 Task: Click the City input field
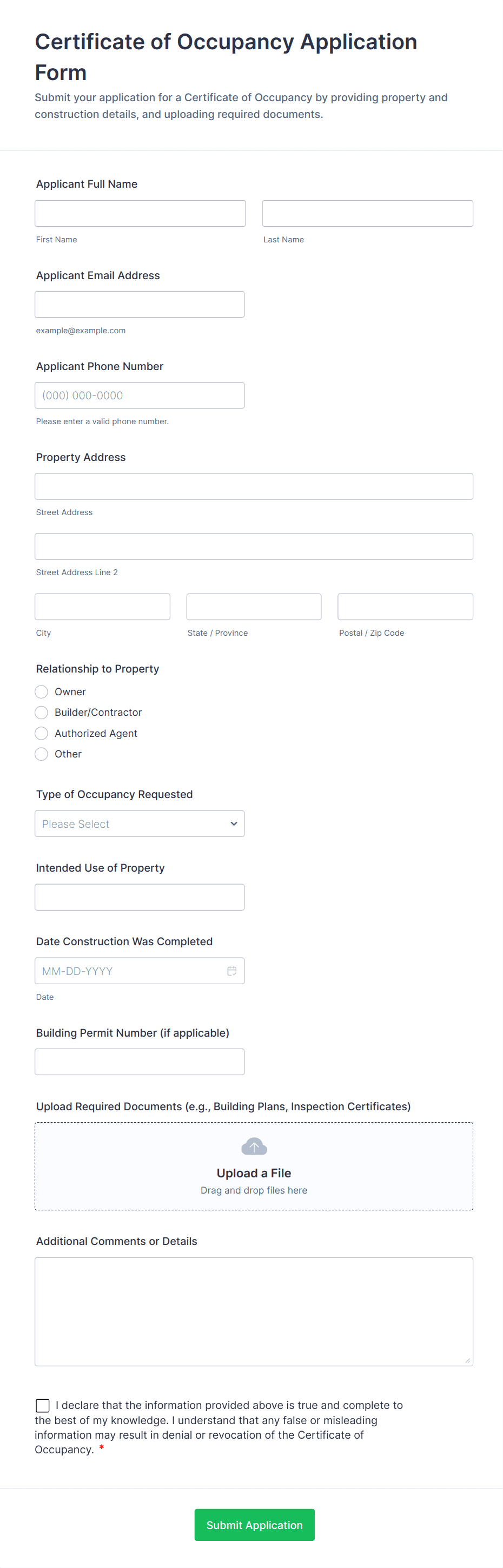(x=102, y=607)
